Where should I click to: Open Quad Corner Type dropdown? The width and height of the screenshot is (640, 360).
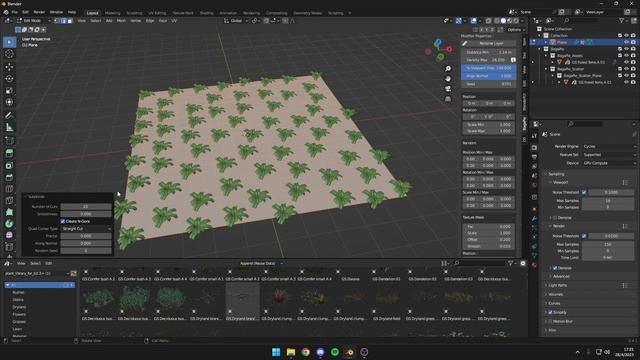(x=86, y=229)
